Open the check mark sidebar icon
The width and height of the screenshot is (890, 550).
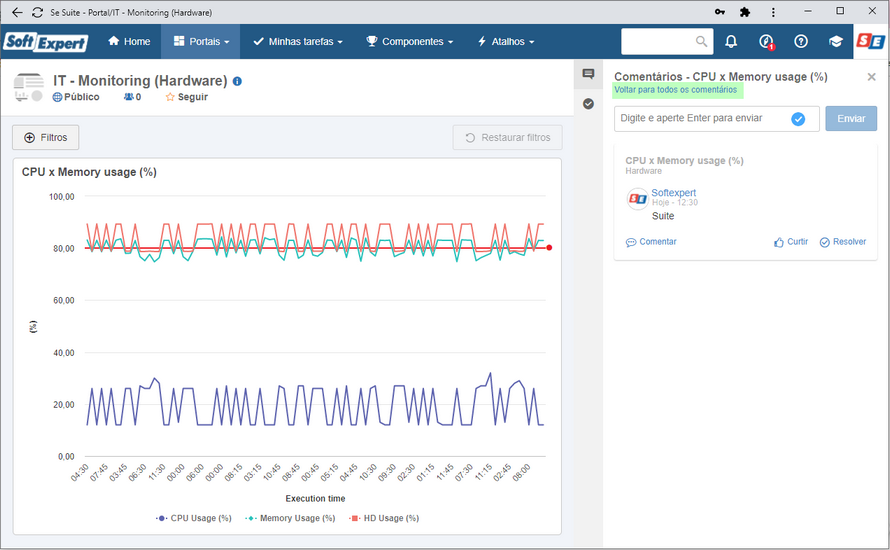pos(588,104)
